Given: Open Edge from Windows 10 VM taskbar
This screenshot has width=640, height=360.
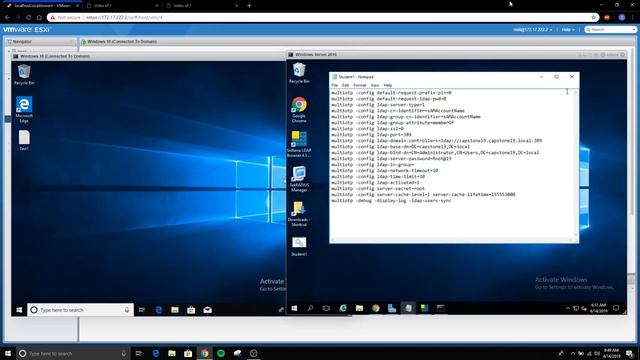Looking at the screenshot, I should point(158,310).
